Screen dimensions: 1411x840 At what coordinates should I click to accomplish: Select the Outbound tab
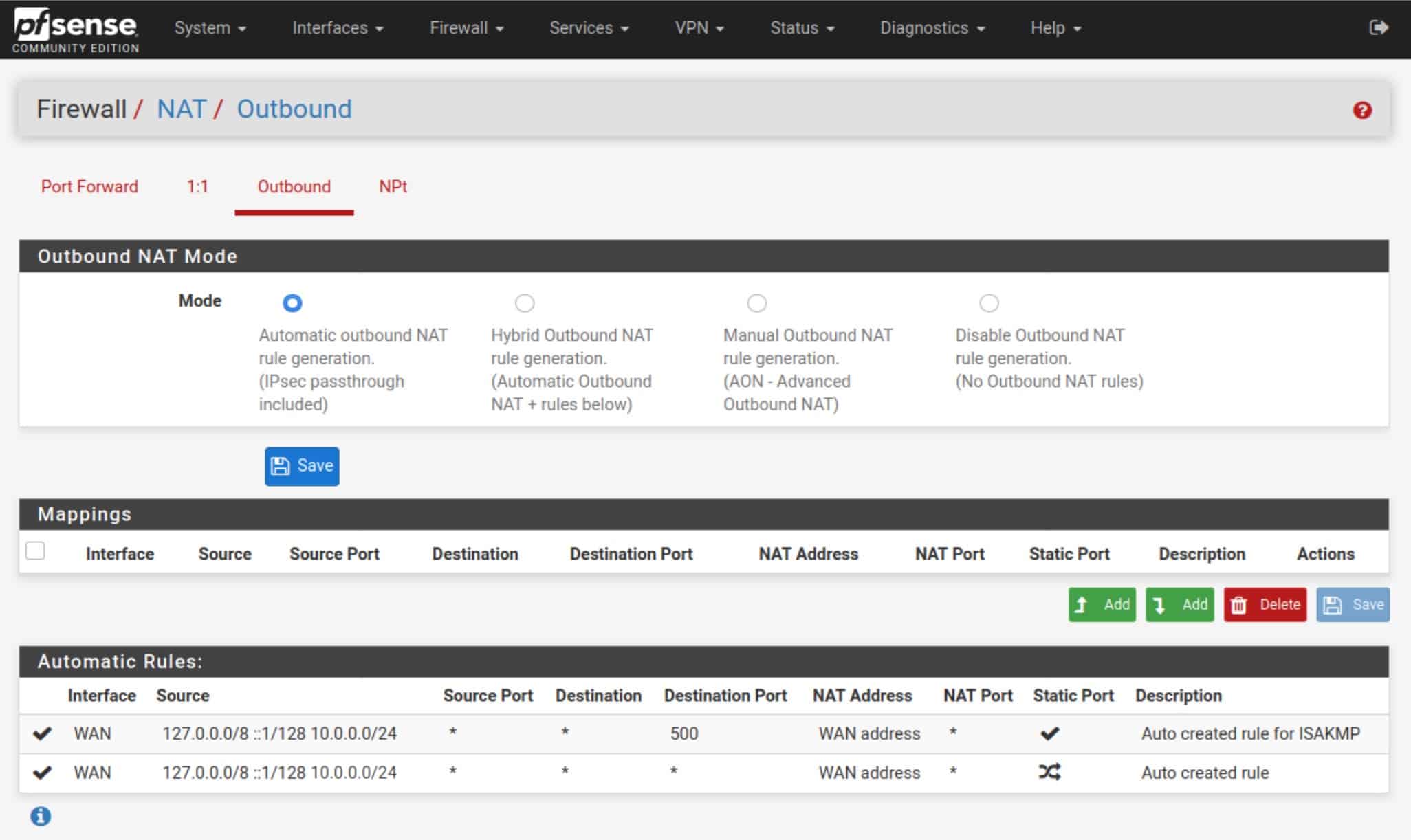(x=294, y=186)
